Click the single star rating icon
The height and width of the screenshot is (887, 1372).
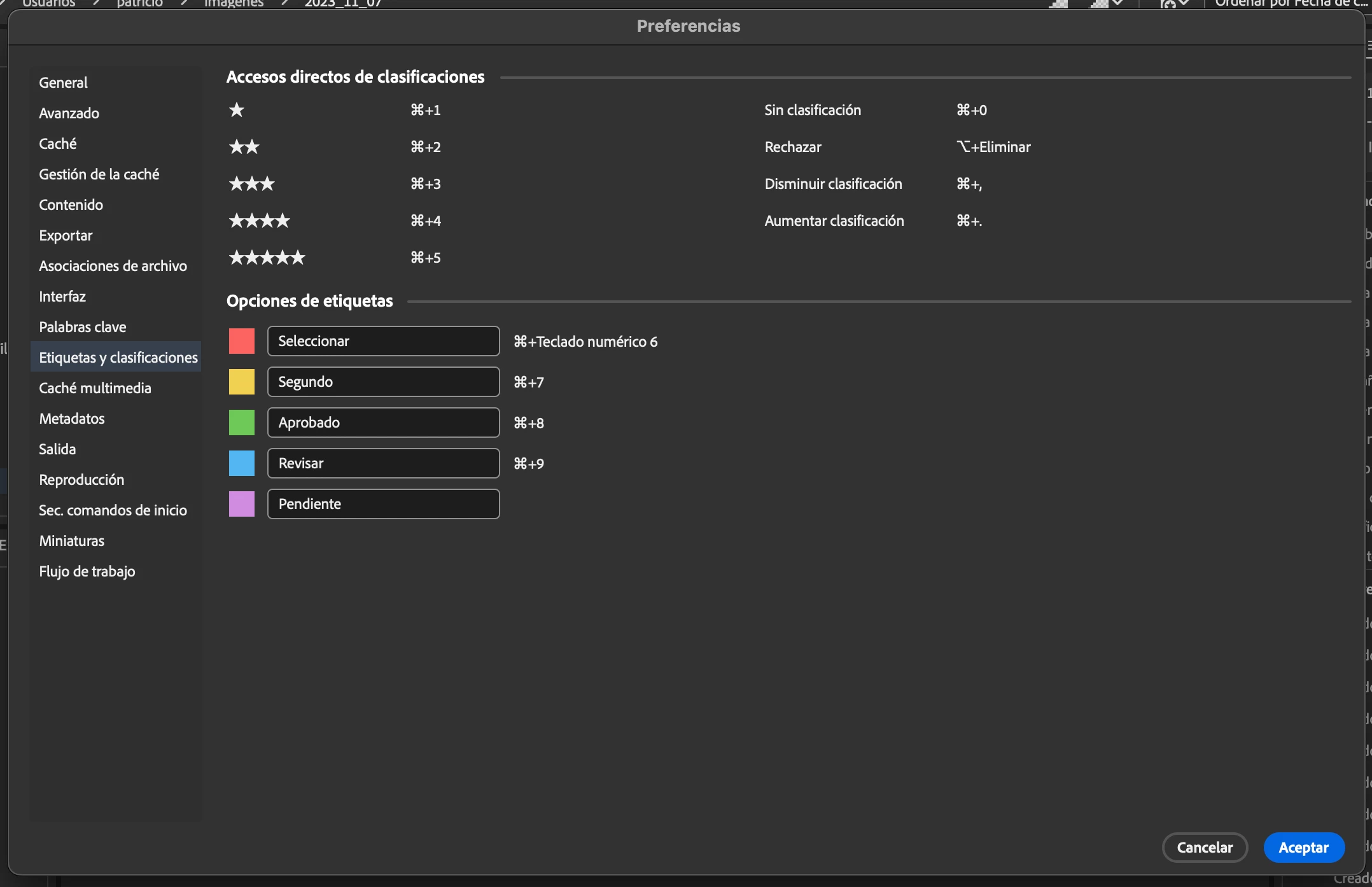tap(237, 110)
